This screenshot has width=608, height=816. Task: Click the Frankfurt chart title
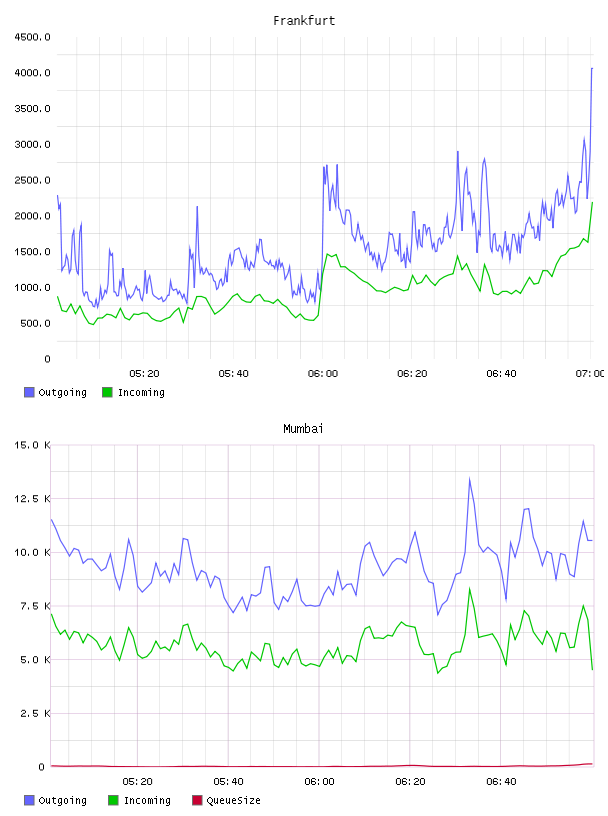[x=304, y=21]
